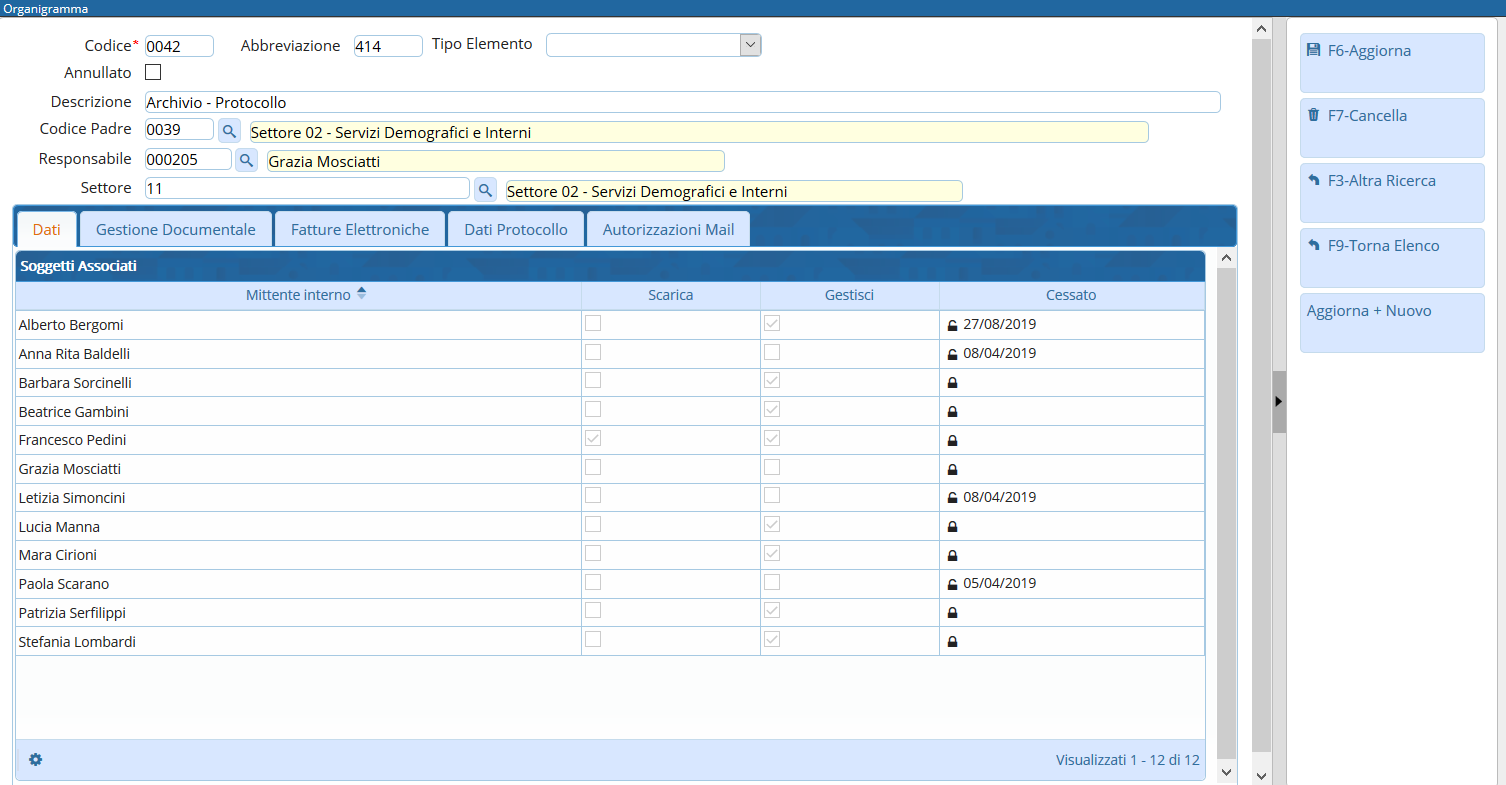The width and height of the screenshot is (1506, 785).
Task: Click the magnifier icon beside Responsabile field
Action: [246, 160]
